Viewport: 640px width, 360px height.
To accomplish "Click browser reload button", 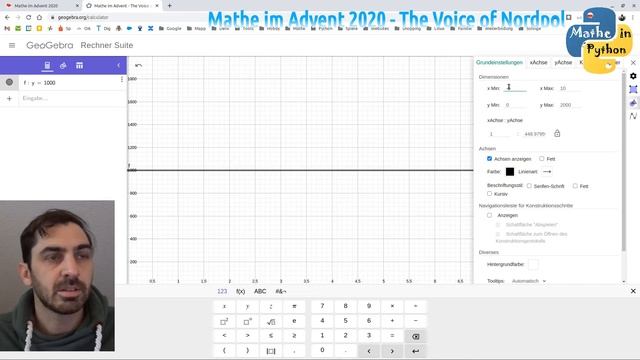I will point(29,18).
